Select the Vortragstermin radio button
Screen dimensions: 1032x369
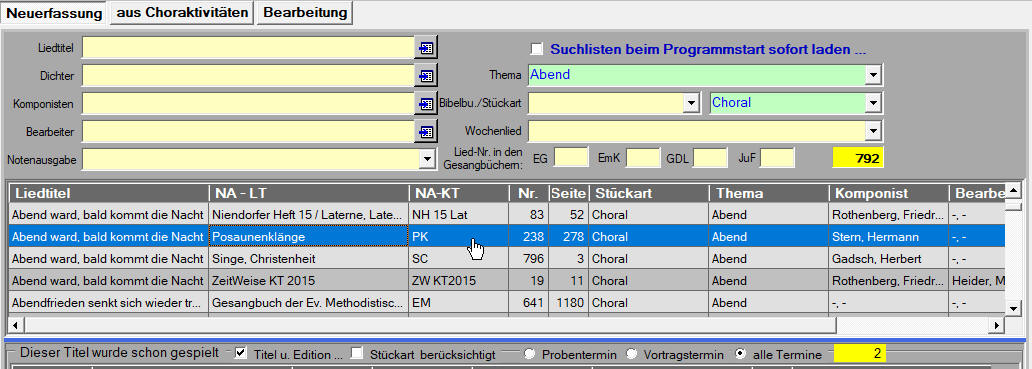coord(632,354)
